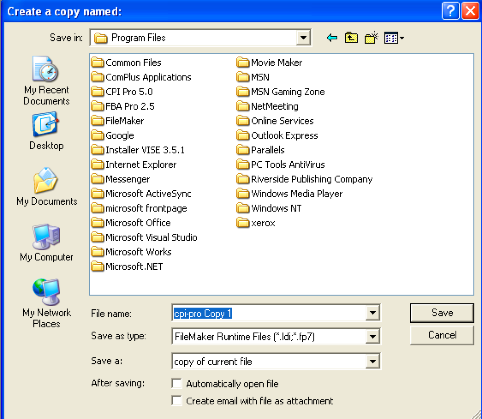Go back using the green arrow icon
This screenshot has width=482, height=419.
pos(332,38)
